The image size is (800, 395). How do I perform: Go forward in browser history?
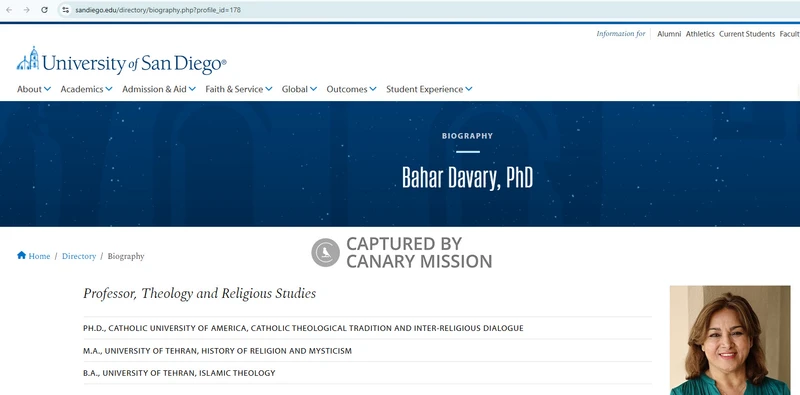[27, 10]
